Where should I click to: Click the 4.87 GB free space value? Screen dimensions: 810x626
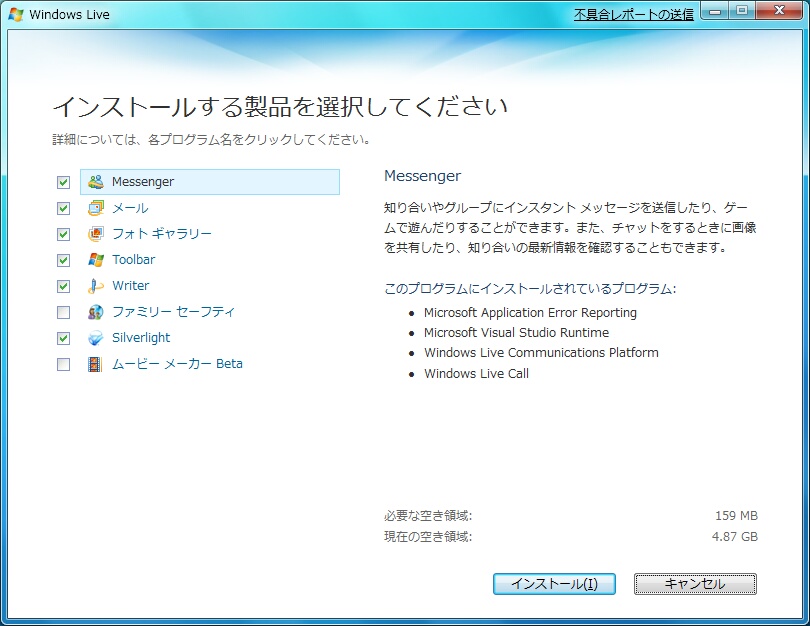click(x=735, y=537)
